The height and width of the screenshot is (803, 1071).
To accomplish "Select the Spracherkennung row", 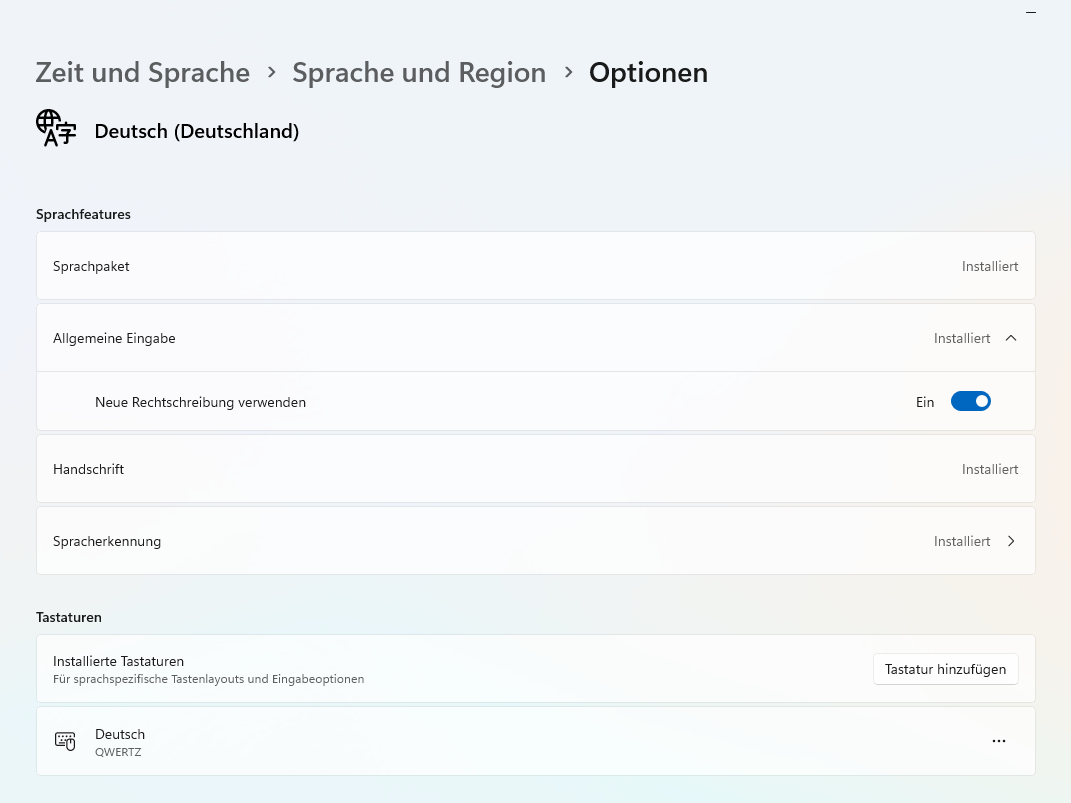I will tap(536, 541).
